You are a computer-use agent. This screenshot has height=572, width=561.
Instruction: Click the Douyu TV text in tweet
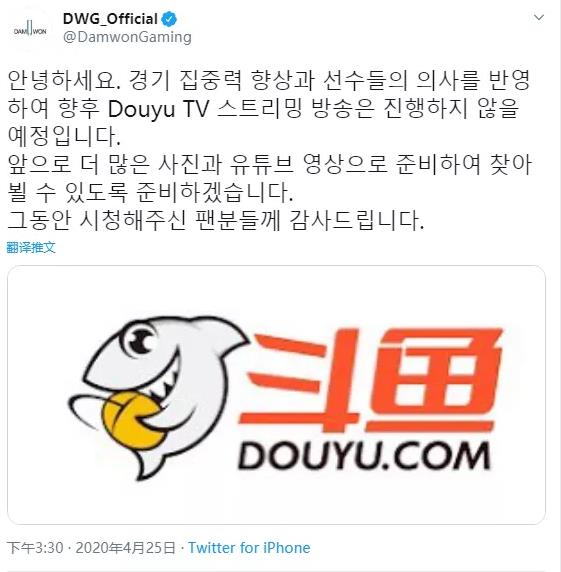[159, 108]
